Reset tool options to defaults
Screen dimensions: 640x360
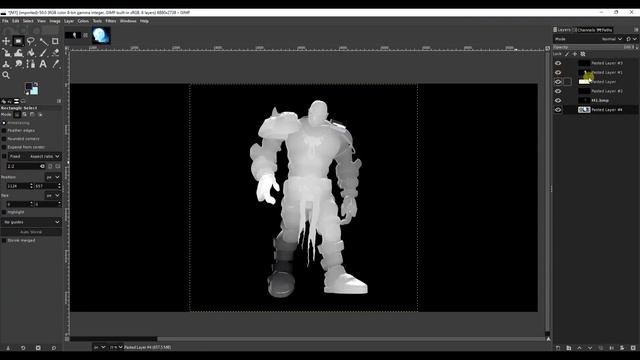(53, 348)
